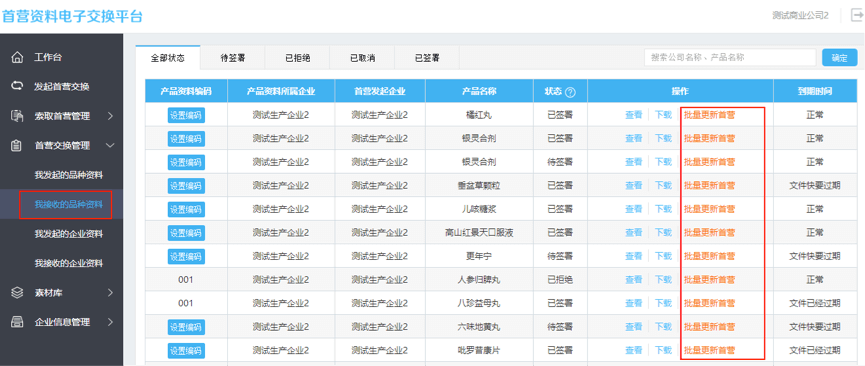This screenshot has height=366, width=865.
Task: Switch to the 已拒绝 tab
Action: pyautogui.click(x=298, y=58)
